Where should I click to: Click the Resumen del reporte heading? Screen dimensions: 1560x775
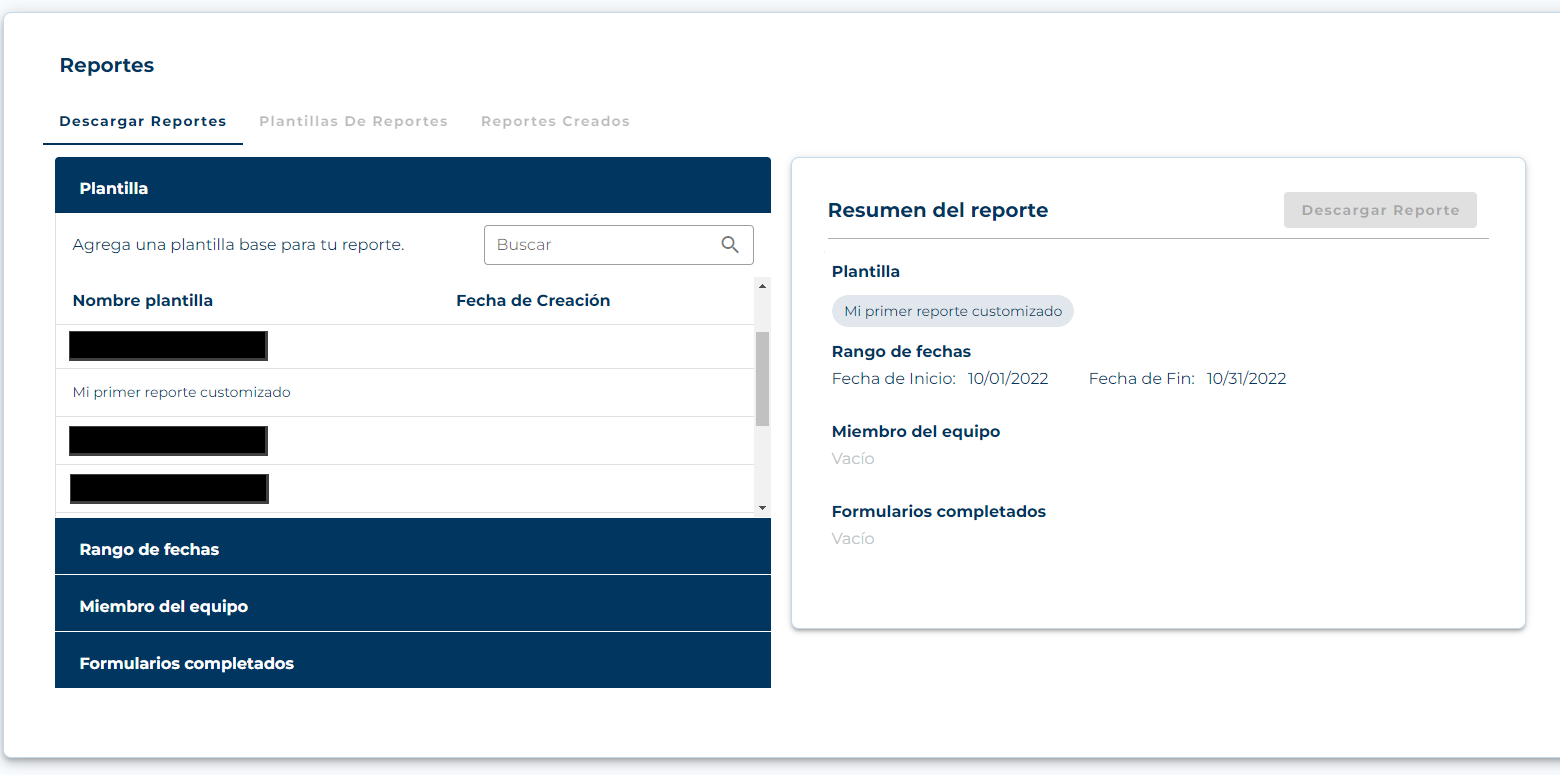click(938, 210)
